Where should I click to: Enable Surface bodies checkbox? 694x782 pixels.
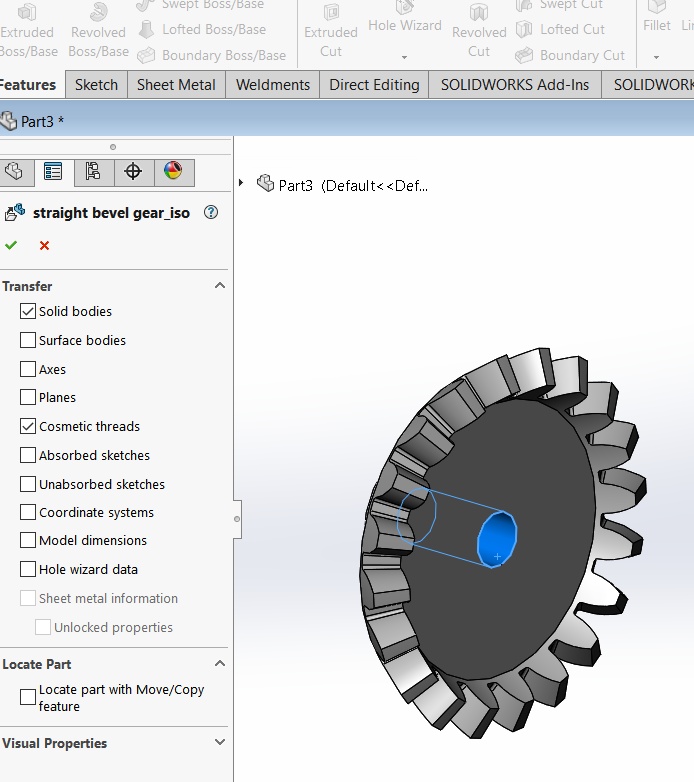pos(28,340)
